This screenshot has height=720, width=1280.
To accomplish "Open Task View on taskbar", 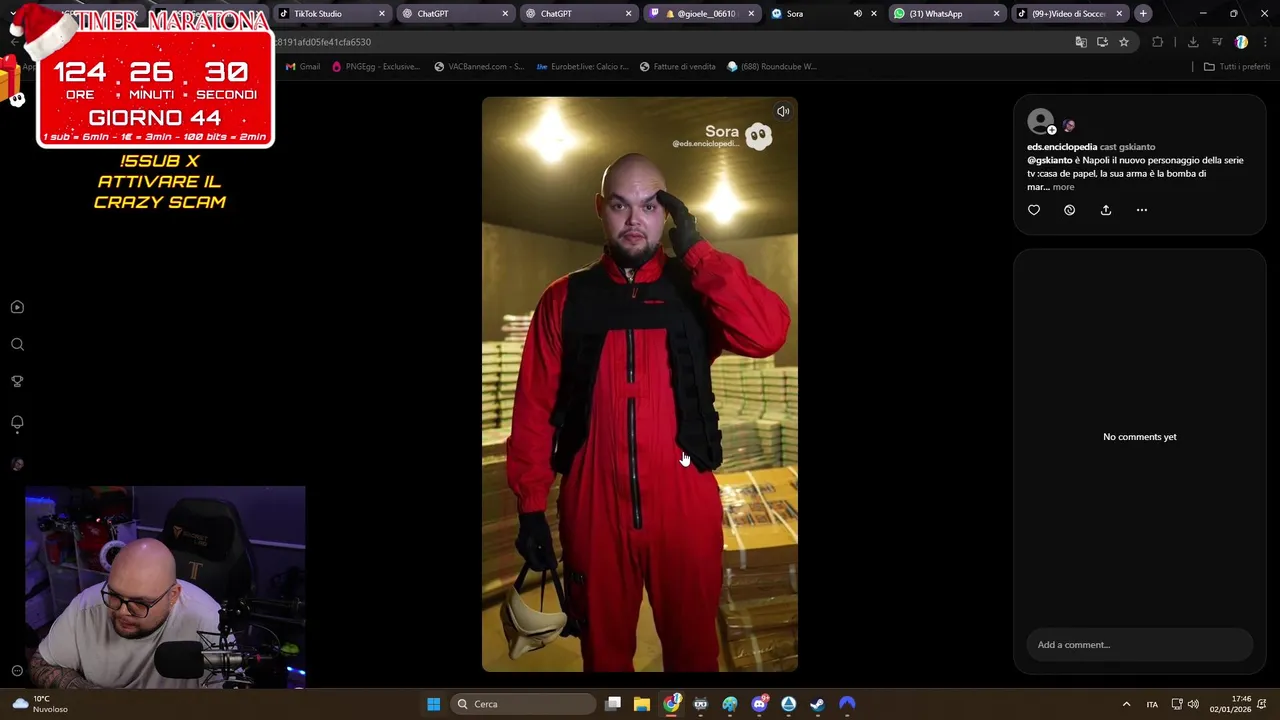I will pos(613,704).
